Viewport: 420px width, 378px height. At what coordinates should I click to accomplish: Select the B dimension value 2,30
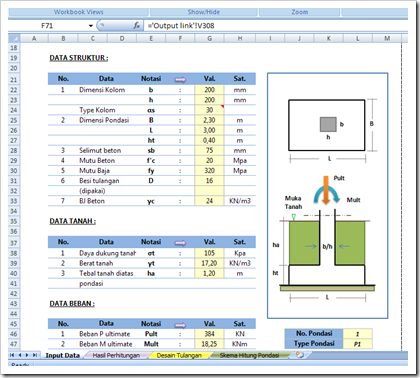(x=209, y=120)
